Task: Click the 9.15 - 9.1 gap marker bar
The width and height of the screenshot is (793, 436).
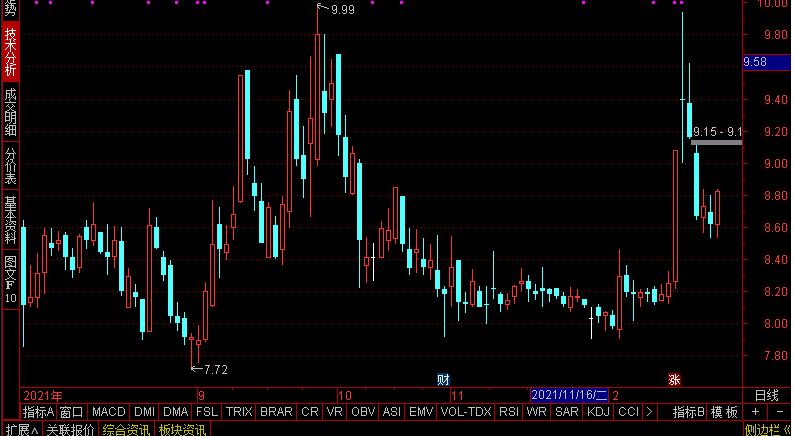Action: (716, 143)
